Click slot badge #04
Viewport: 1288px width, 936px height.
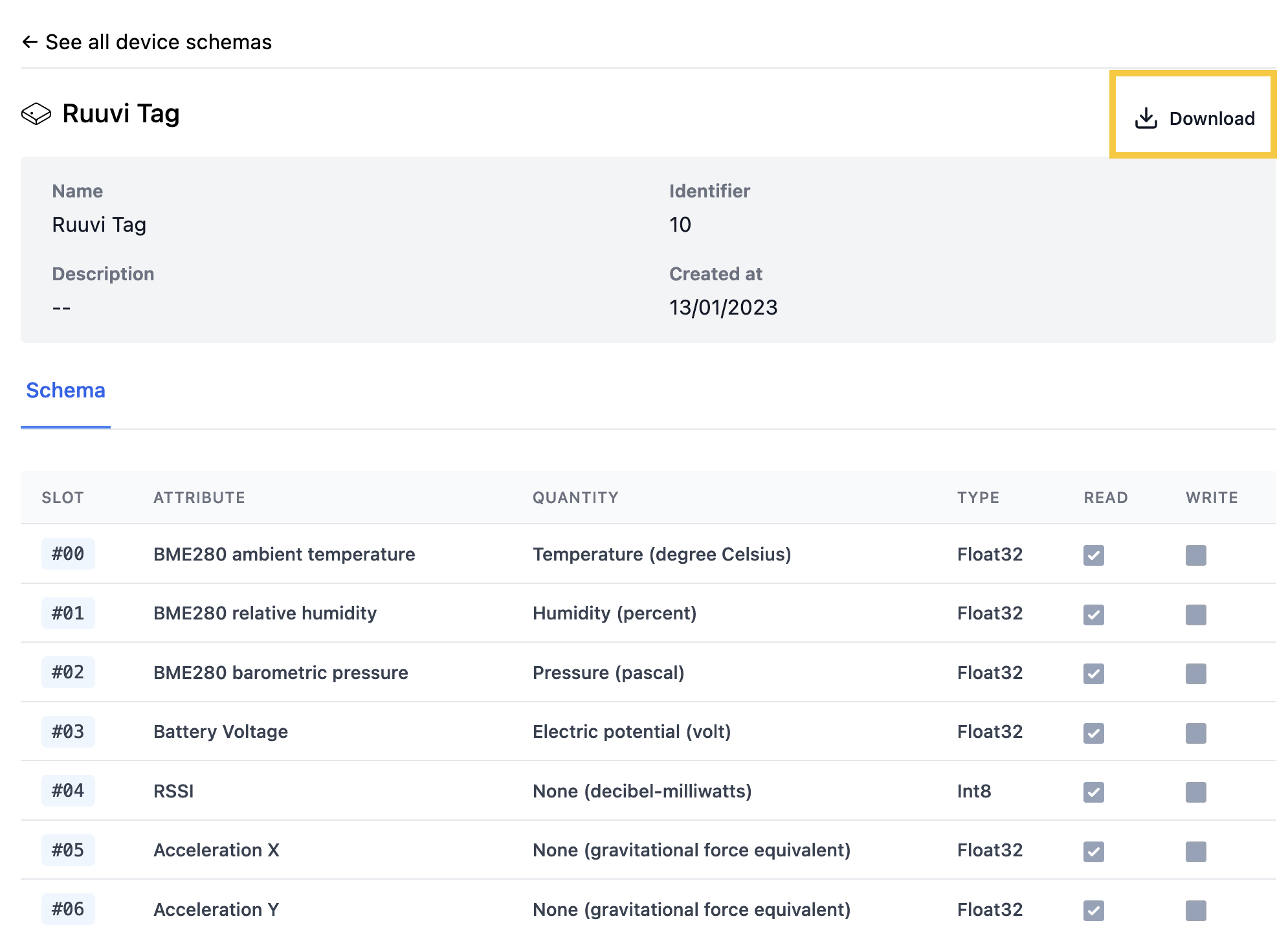(68, 791)
